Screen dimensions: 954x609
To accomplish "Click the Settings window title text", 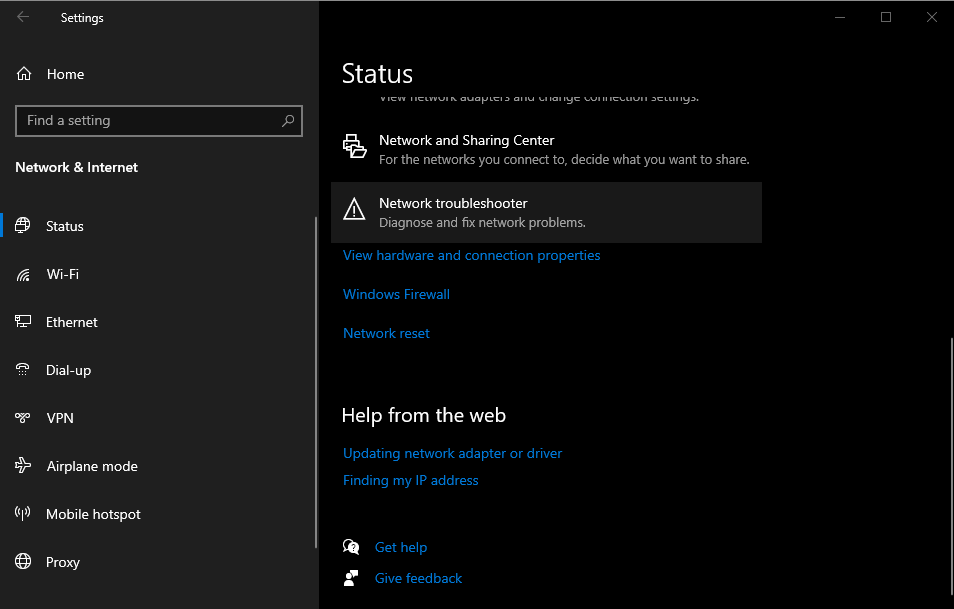I will pos(82,18).
